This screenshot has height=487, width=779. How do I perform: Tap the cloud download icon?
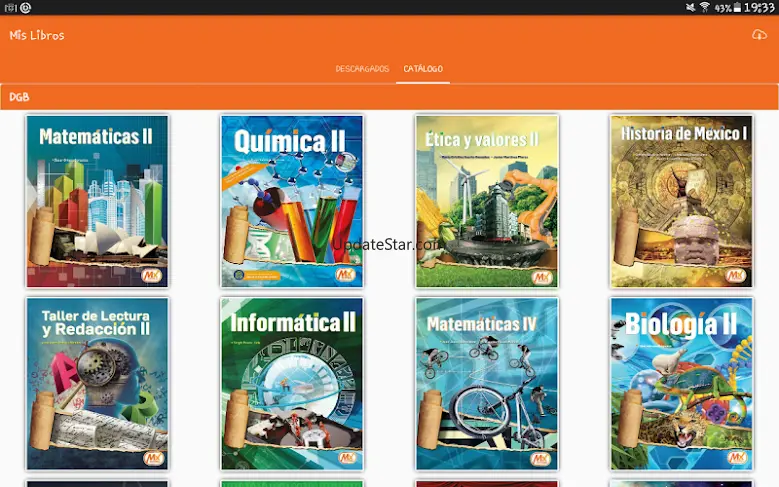point(759,35)
